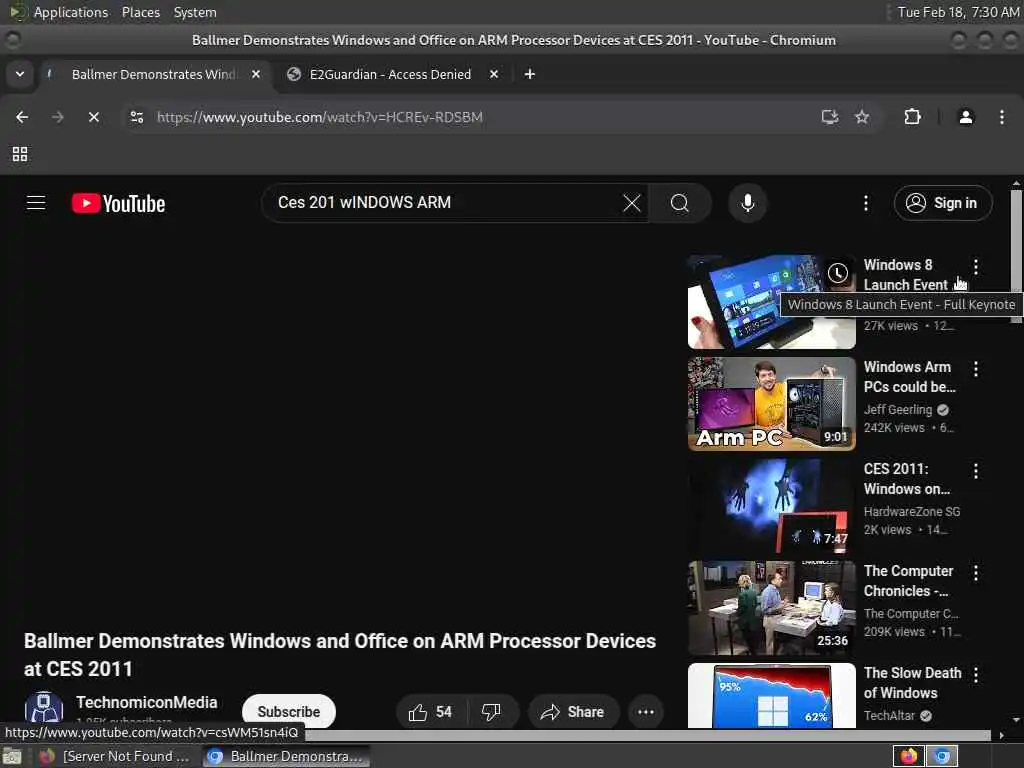1024x768 pixels.
Task: Open the Applications menu
Action: pos(71,12)
